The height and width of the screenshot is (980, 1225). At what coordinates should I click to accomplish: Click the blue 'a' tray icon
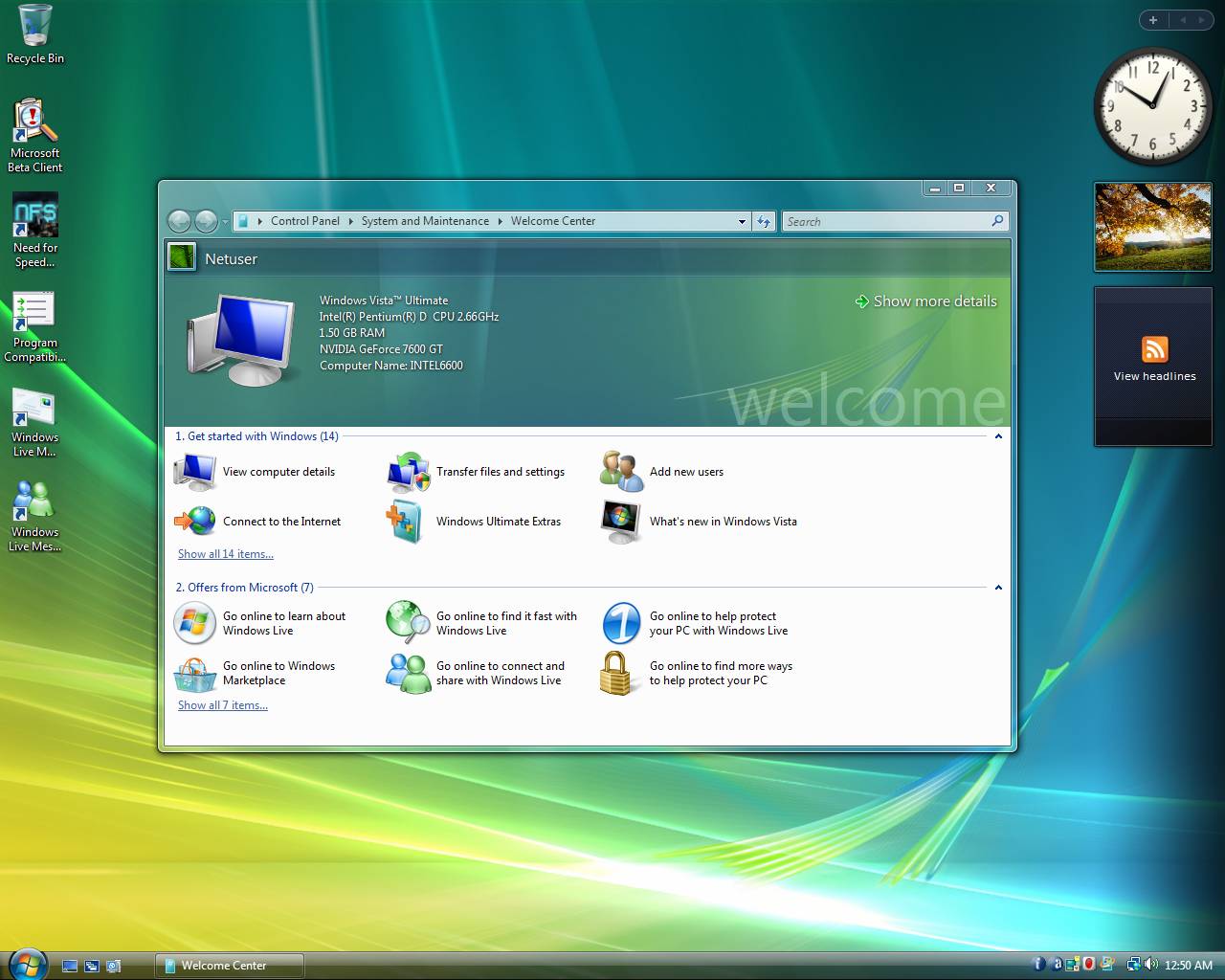[1057, 965]
